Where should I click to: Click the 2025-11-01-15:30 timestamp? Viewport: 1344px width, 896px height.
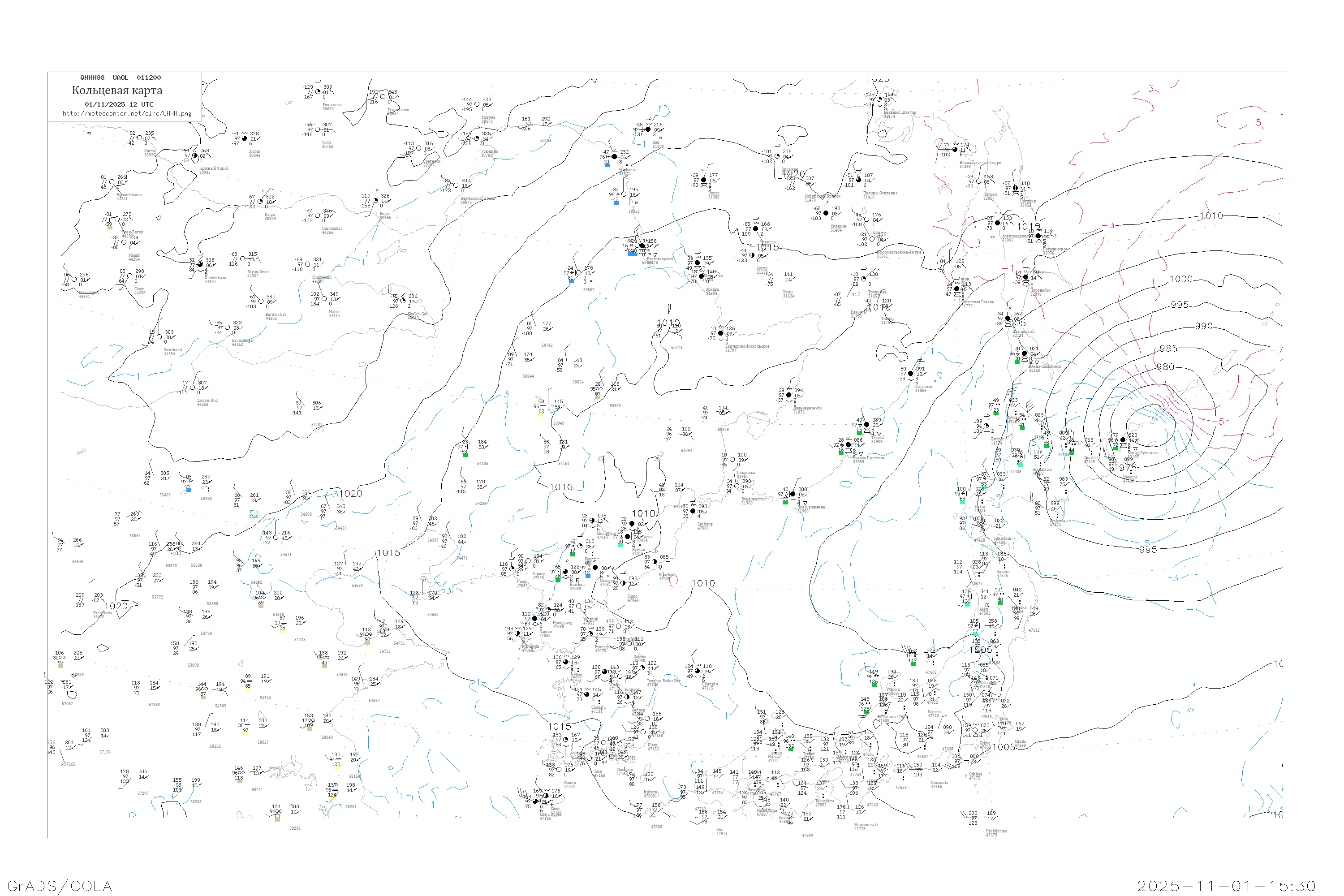click(1226, 886)
